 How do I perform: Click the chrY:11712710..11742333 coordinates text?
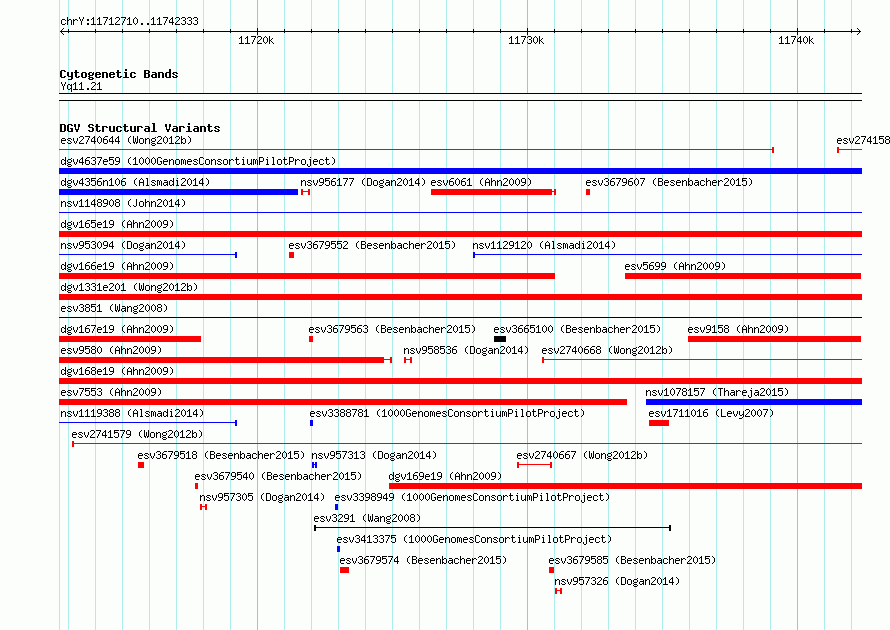pyautogui.click(x=129, y=22)
